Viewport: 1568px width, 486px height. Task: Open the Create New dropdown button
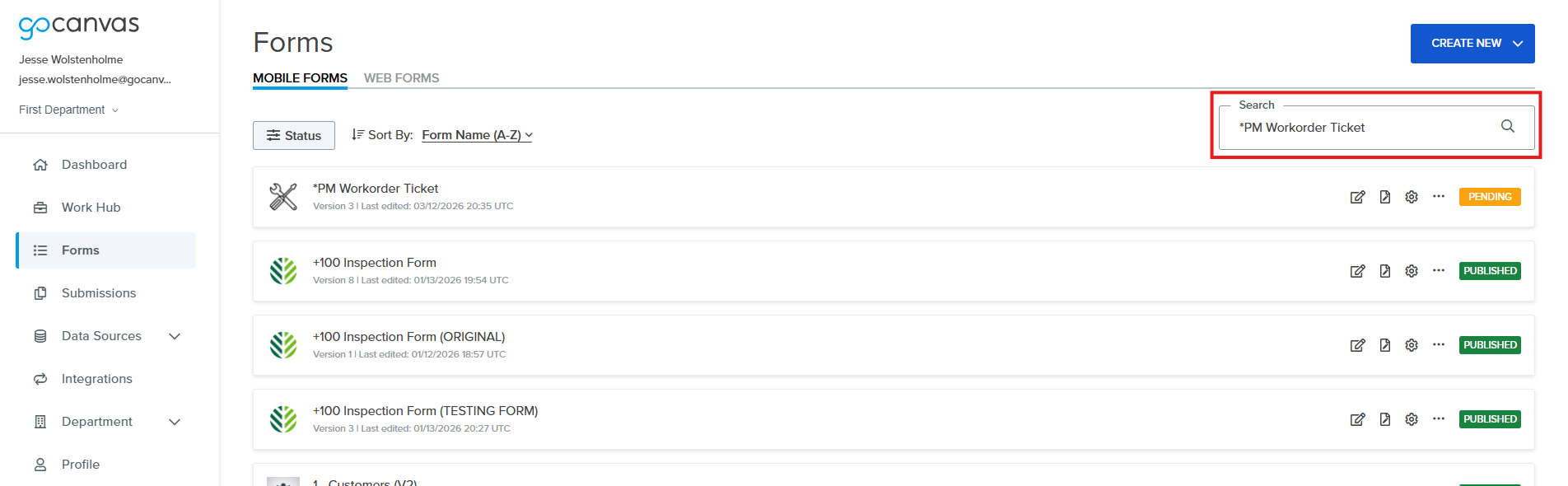tap(1472, 44)
